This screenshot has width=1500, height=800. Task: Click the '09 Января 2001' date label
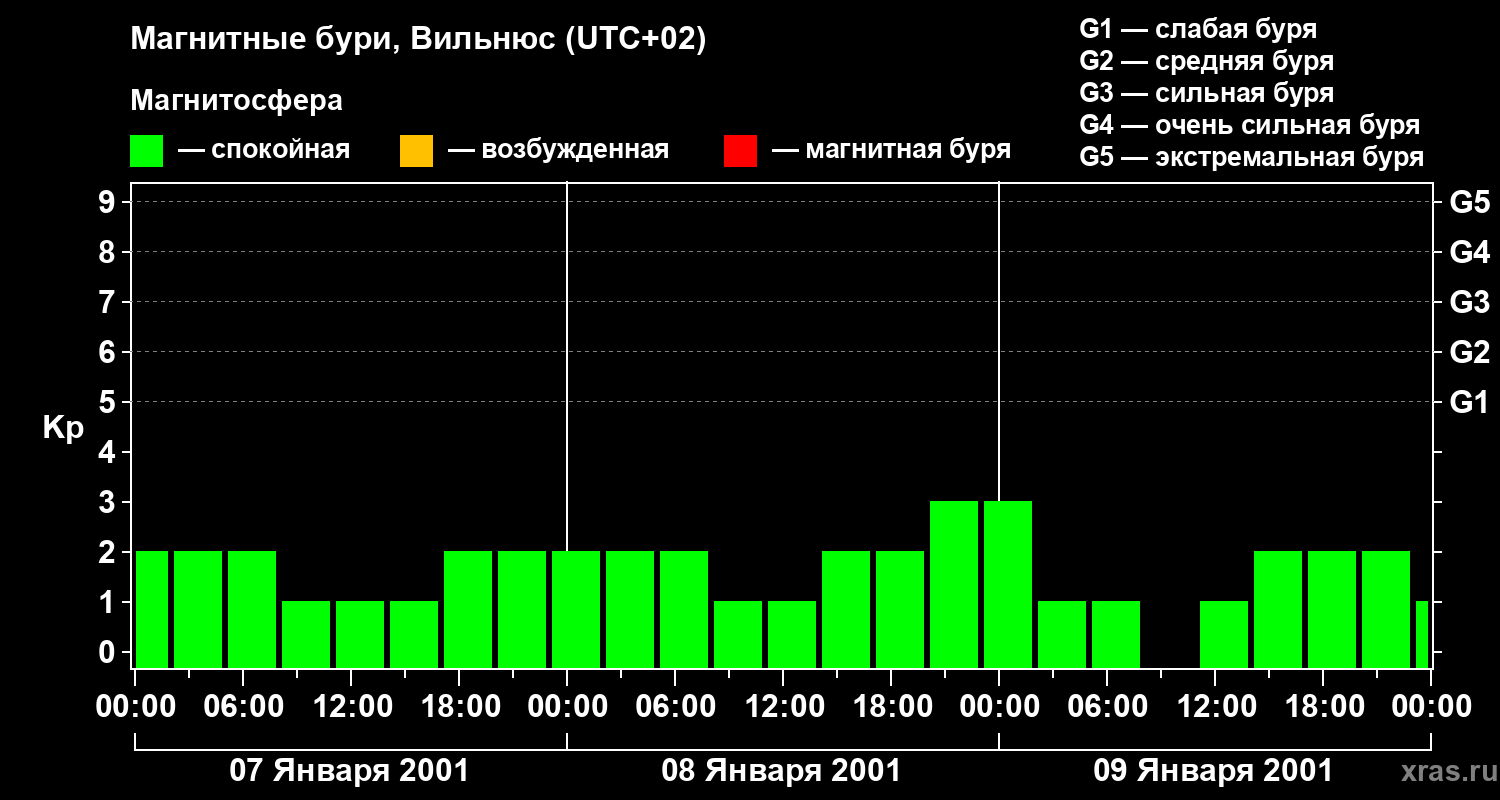tap(1213, 771)
